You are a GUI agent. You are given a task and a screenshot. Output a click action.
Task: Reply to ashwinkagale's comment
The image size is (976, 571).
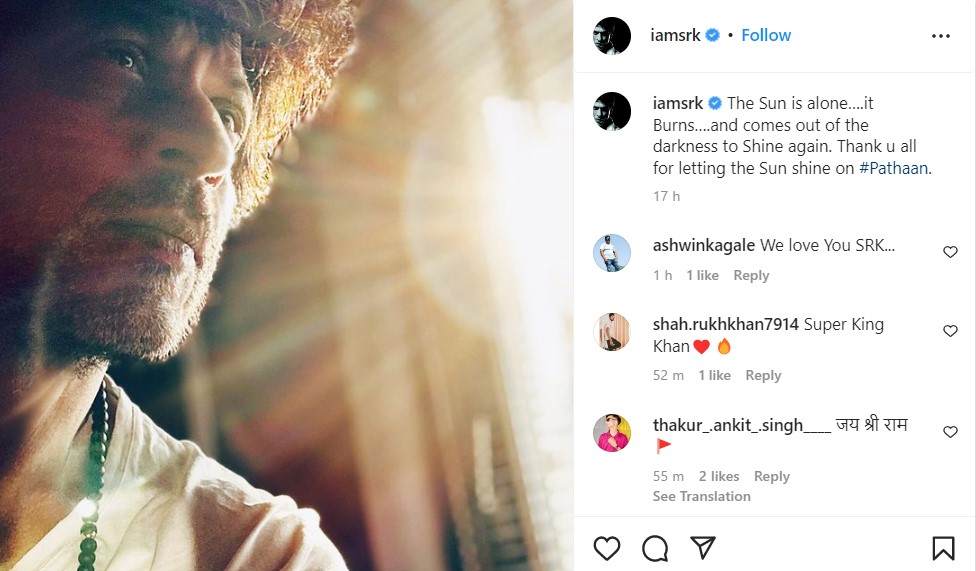(751, 275)
